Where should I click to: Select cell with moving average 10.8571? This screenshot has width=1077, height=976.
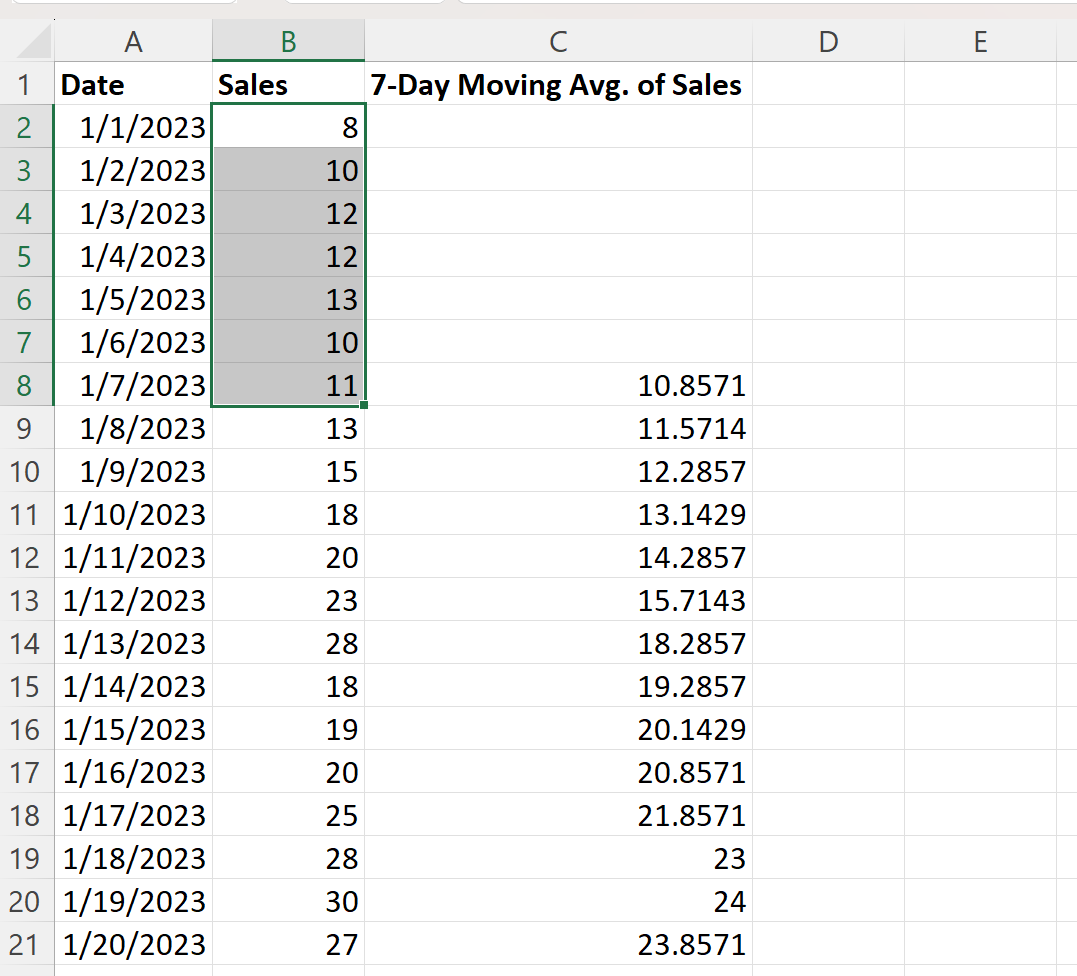coord(558,385)
